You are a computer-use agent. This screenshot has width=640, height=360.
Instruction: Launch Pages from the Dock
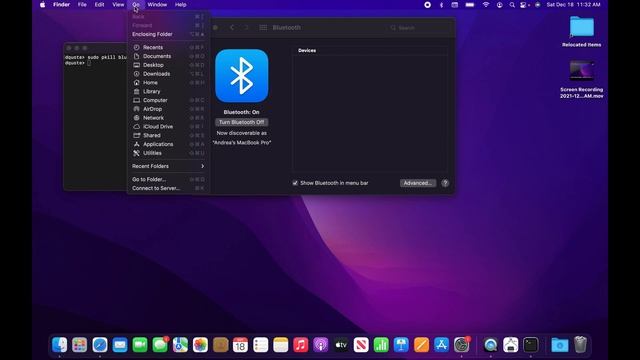click(x=421, y=345)
